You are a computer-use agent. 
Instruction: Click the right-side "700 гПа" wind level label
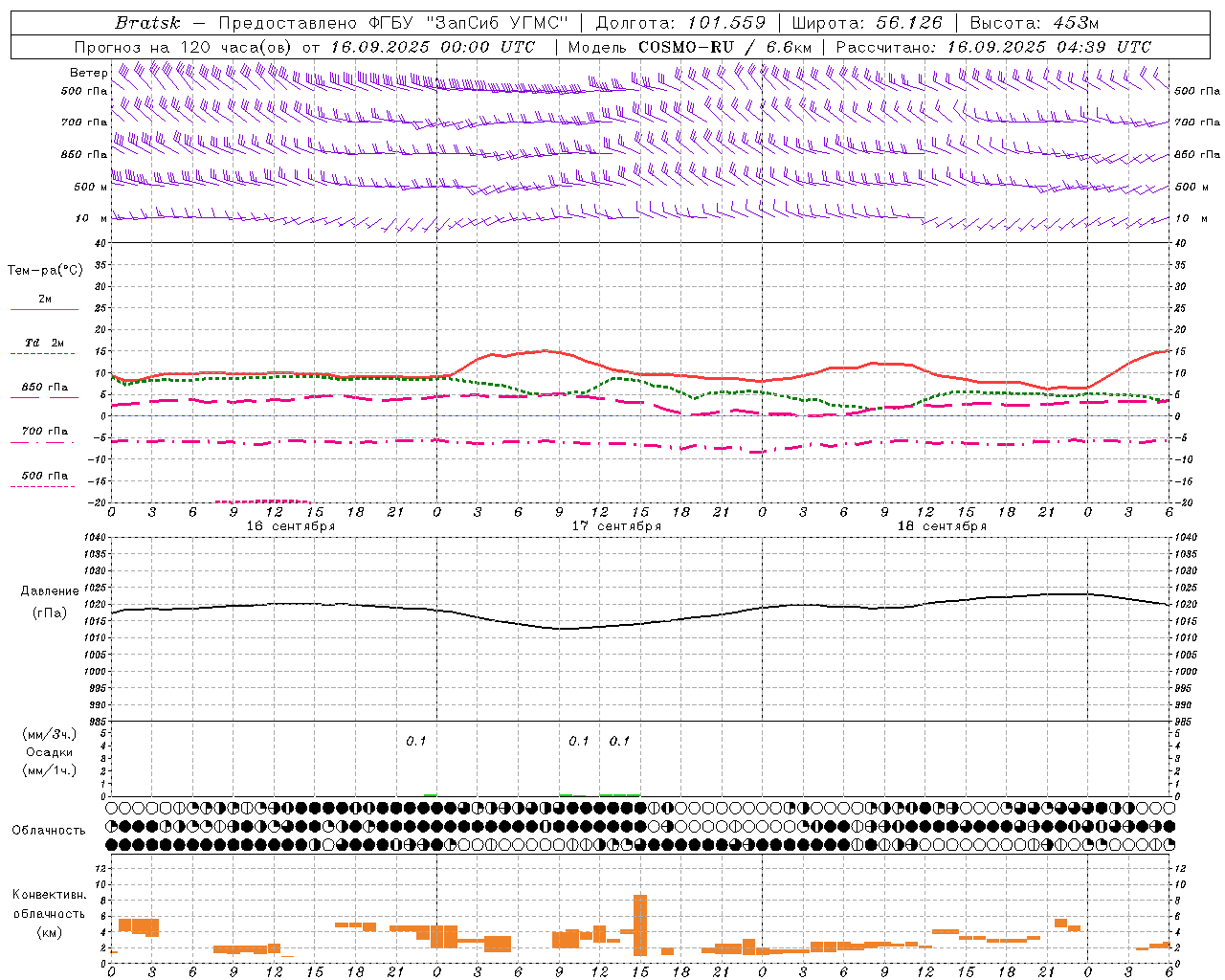(1197, 122)
